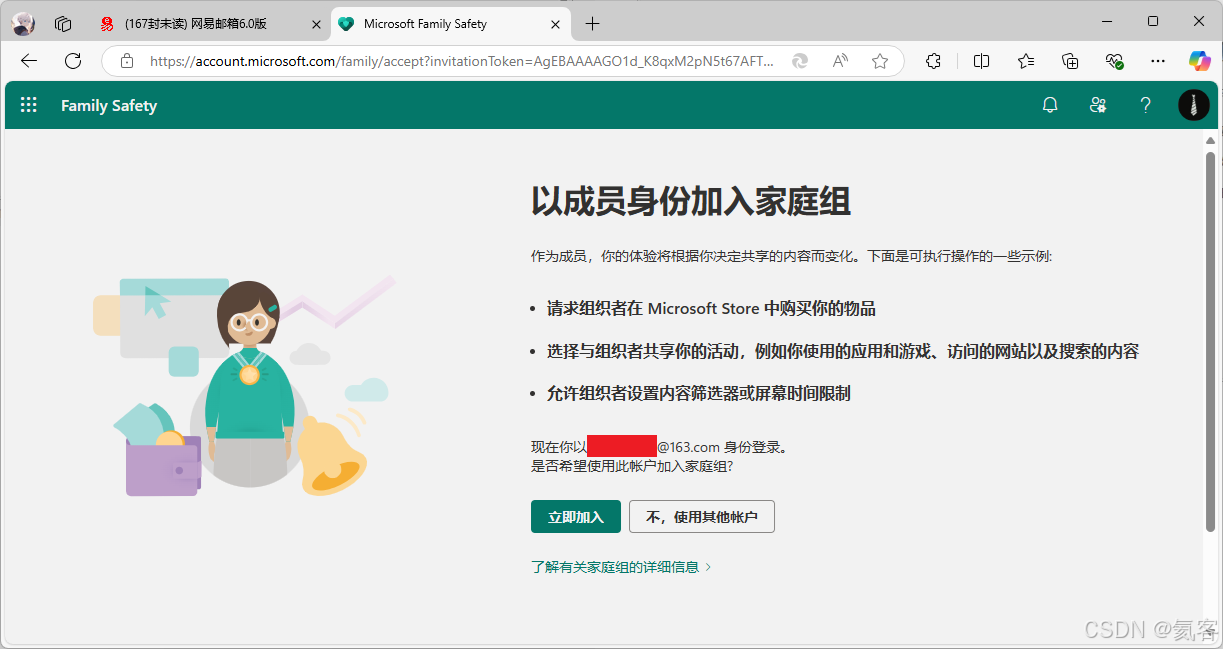The image size is (1223, 649).
Task: Click the swirl icon in address bar
Action: point(800,61)
